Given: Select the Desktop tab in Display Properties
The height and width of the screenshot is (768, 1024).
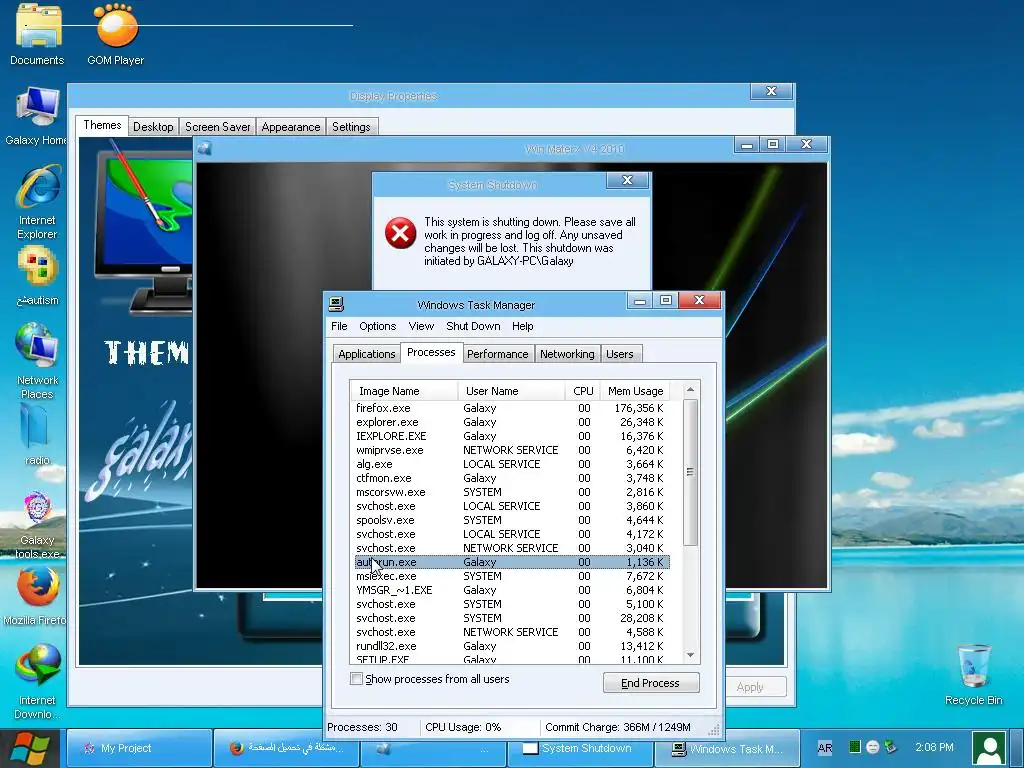Looking at the screenshot, I should (x=153, y=127).
